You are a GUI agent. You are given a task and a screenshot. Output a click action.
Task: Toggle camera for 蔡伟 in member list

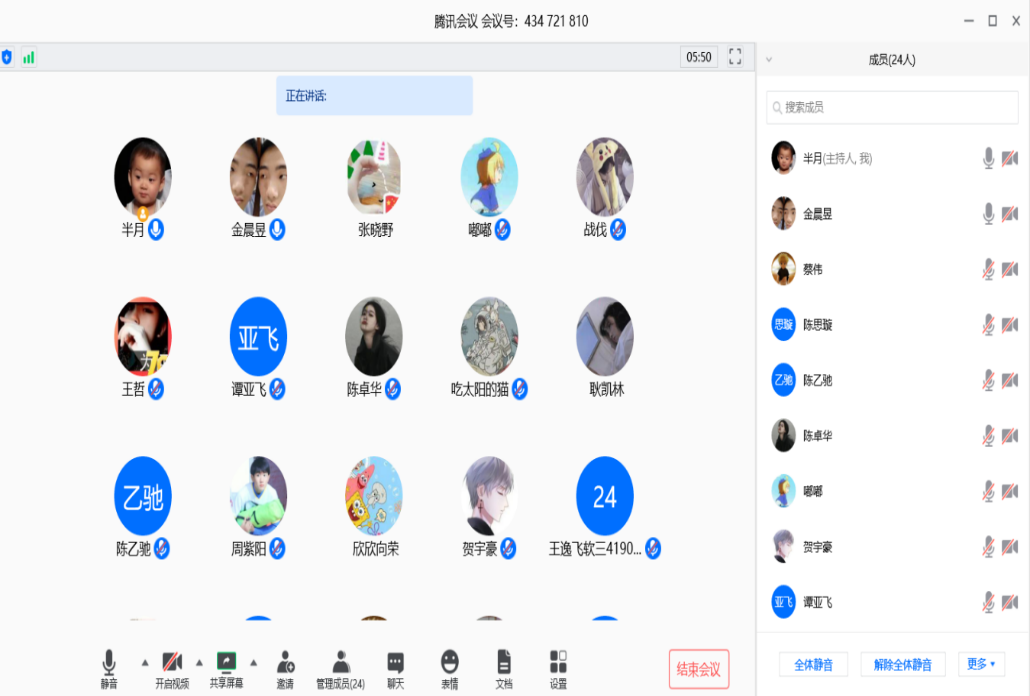(1010, 269)
